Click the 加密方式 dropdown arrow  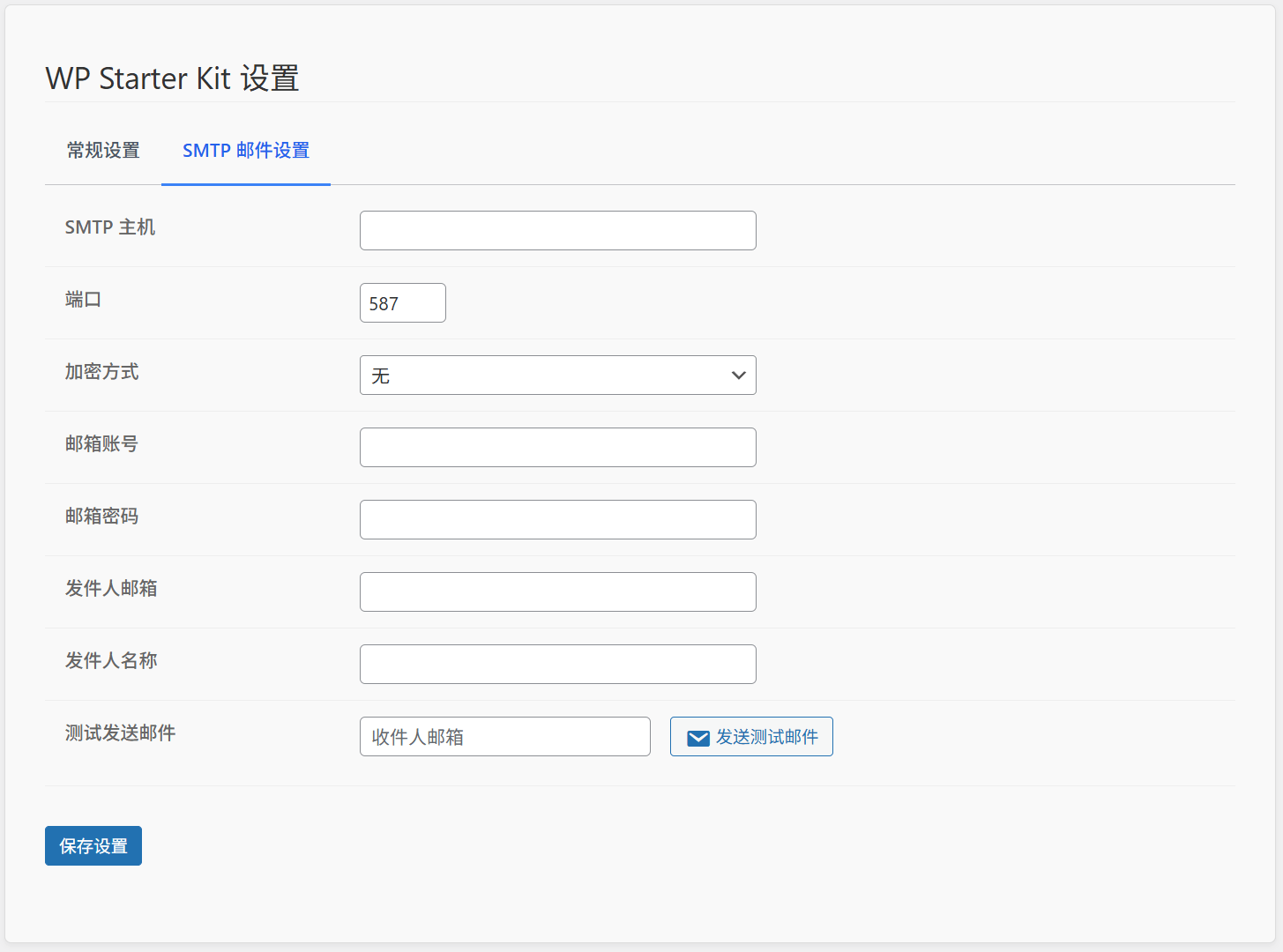point(738,375)
